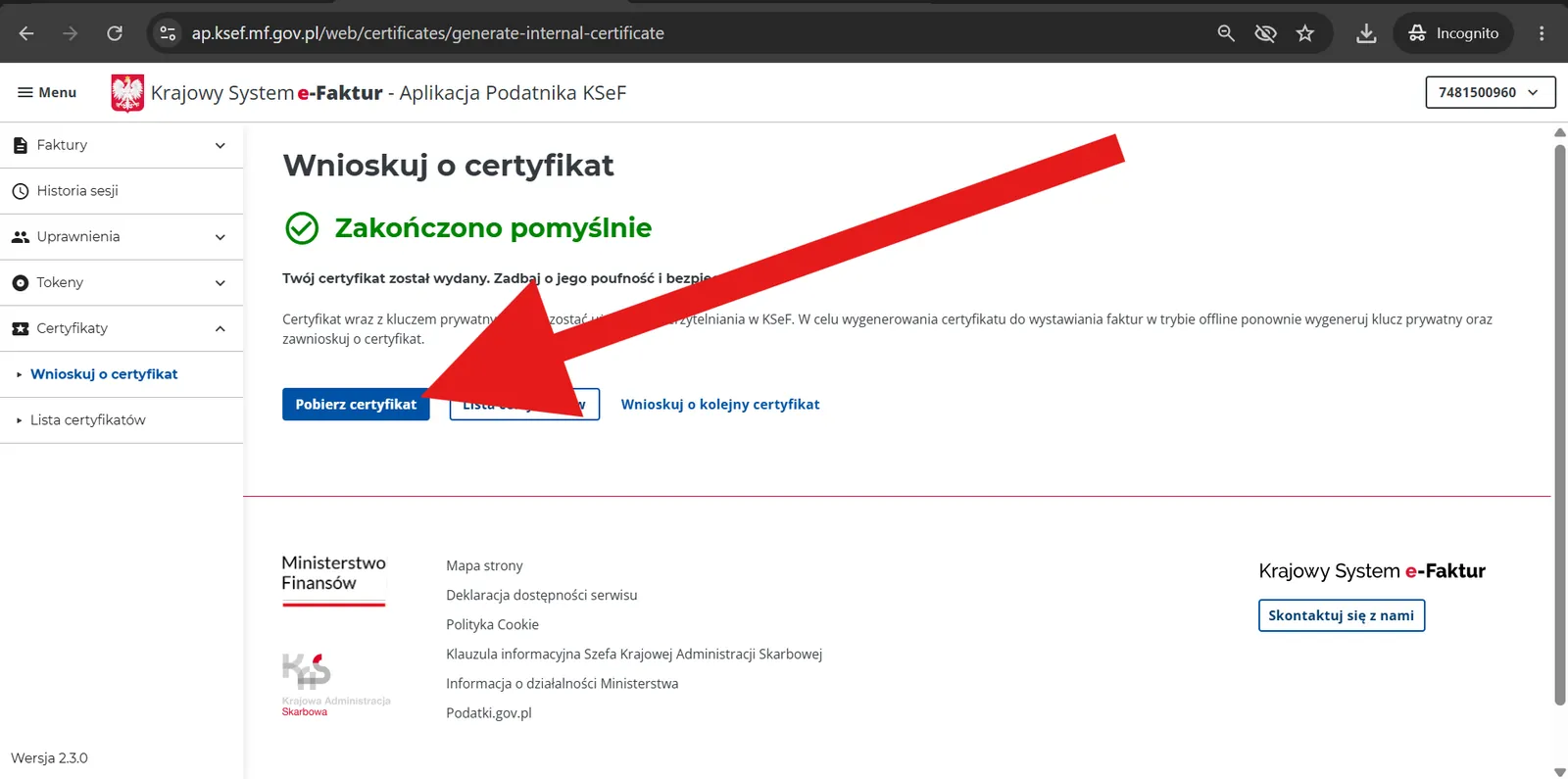Click the Incognito profile button

pos(1453,33)
